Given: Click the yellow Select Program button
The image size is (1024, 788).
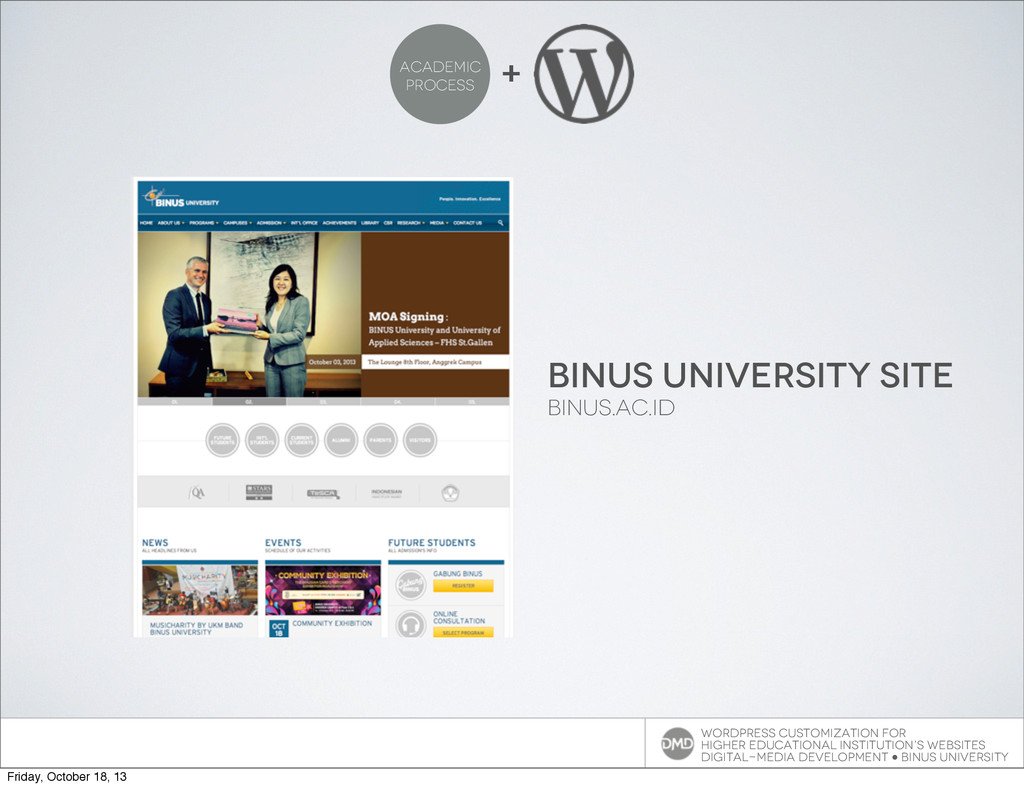Looking at the screenshot, I should (463, 633).
